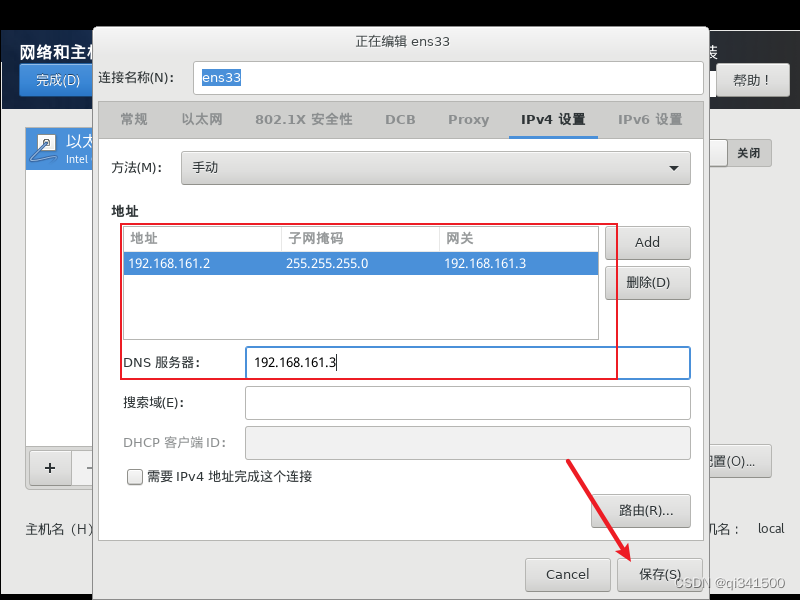Click the DNS 服务器 input field
Screen dimensions: 800x600
(468, 363)
